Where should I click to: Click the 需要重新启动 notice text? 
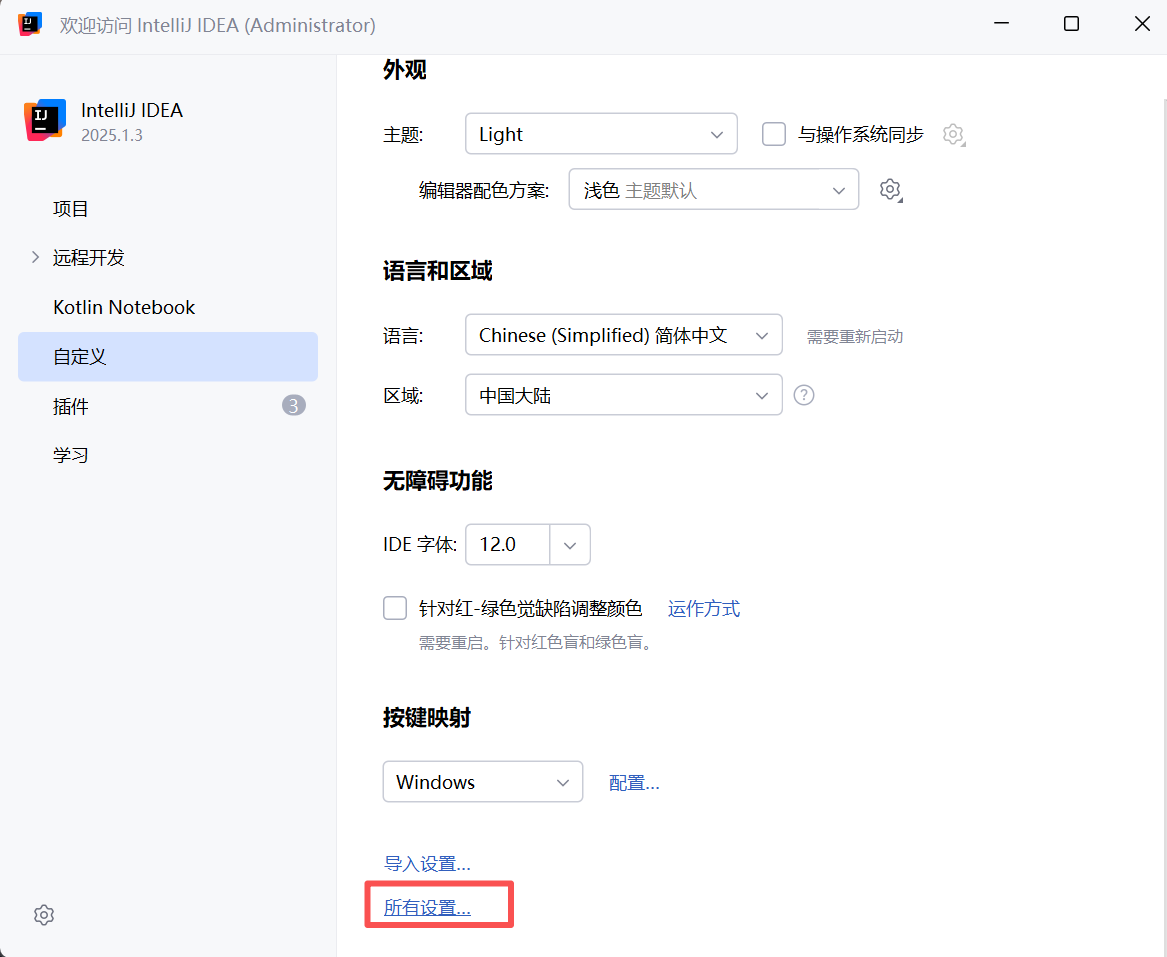(x=855, y=336)
